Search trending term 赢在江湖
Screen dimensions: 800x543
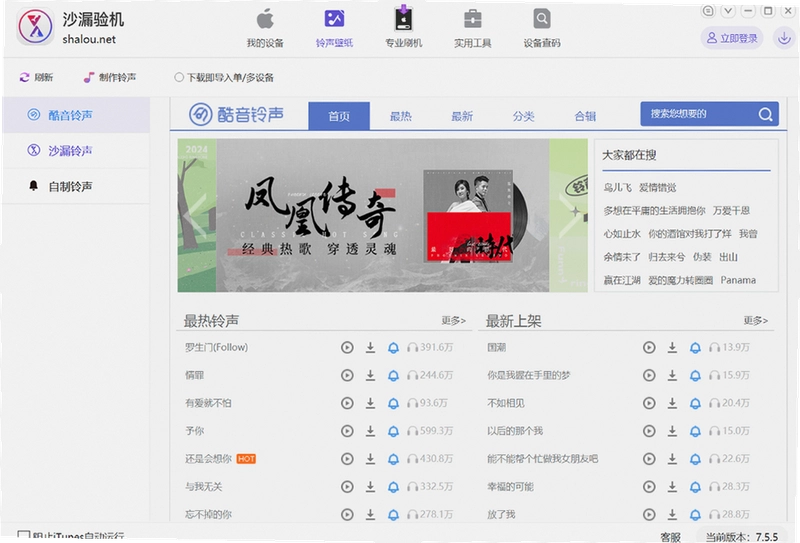[622, 280]
